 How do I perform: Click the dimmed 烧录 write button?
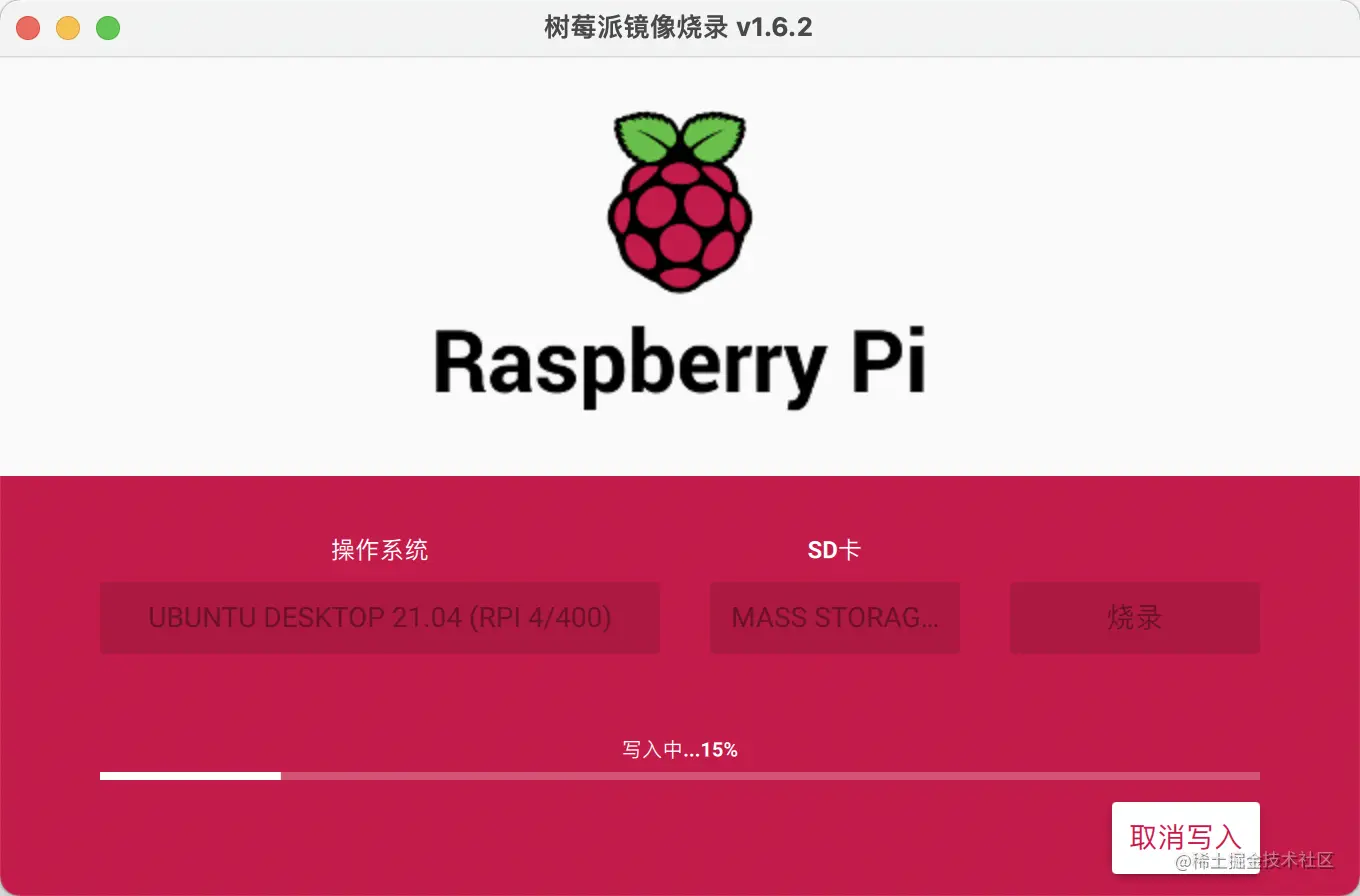tap(1135, 618)
